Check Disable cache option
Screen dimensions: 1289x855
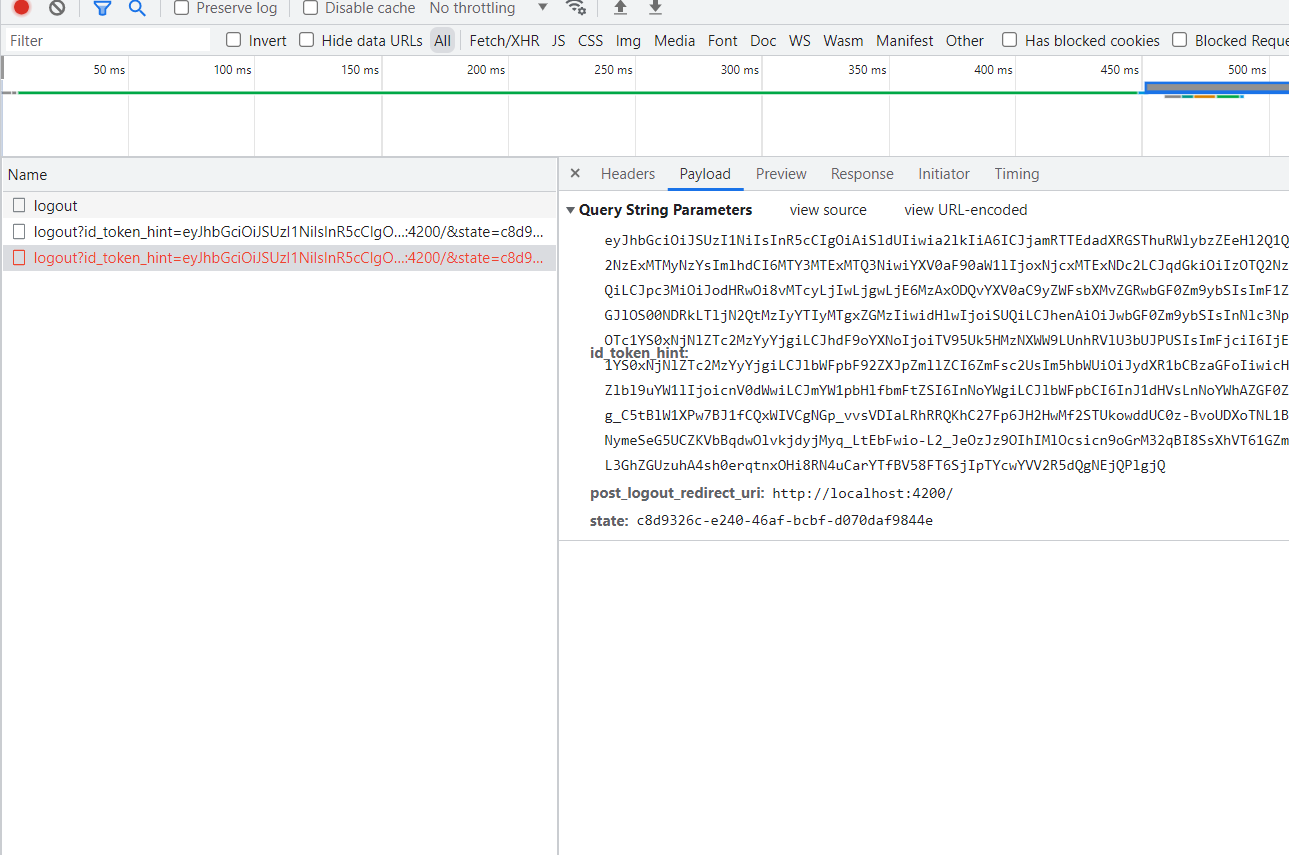(x=310, y=8)
